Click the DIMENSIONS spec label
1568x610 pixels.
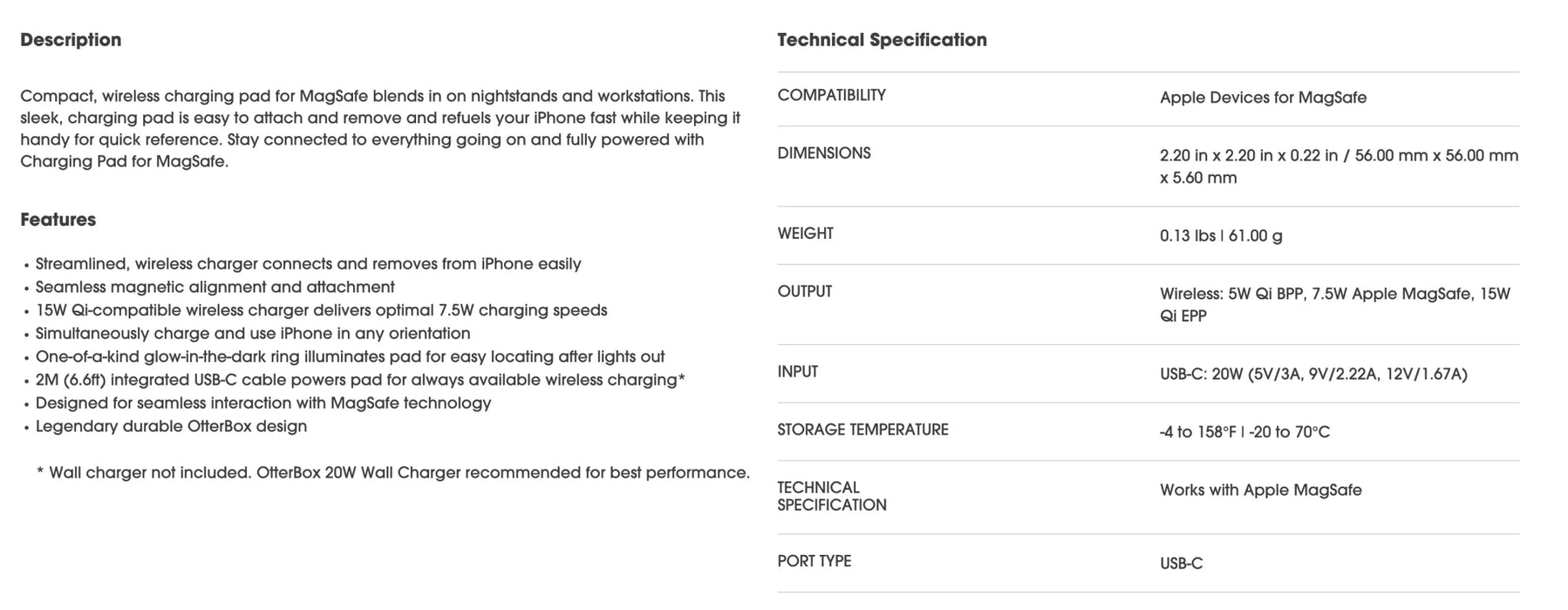(x=823, y=153)
